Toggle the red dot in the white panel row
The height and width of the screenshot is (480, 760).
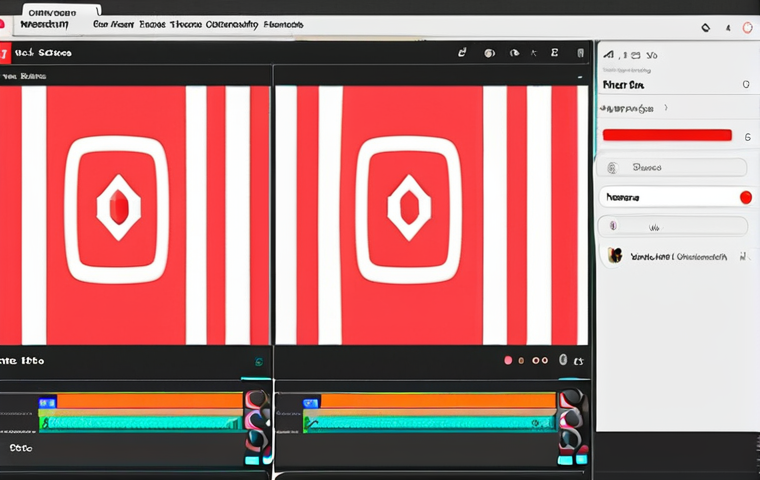pos(745,197)
